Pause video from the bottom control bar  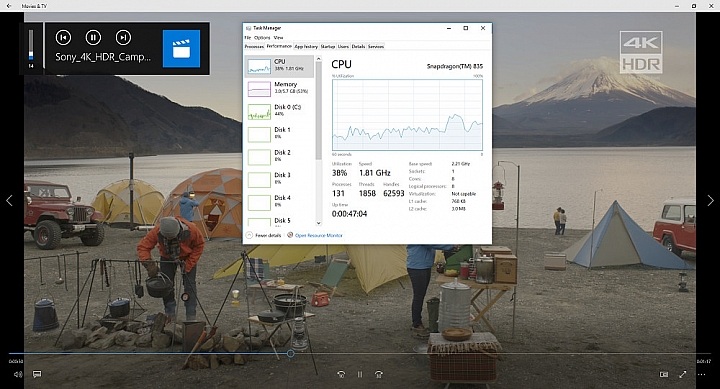tap(360, 374)
